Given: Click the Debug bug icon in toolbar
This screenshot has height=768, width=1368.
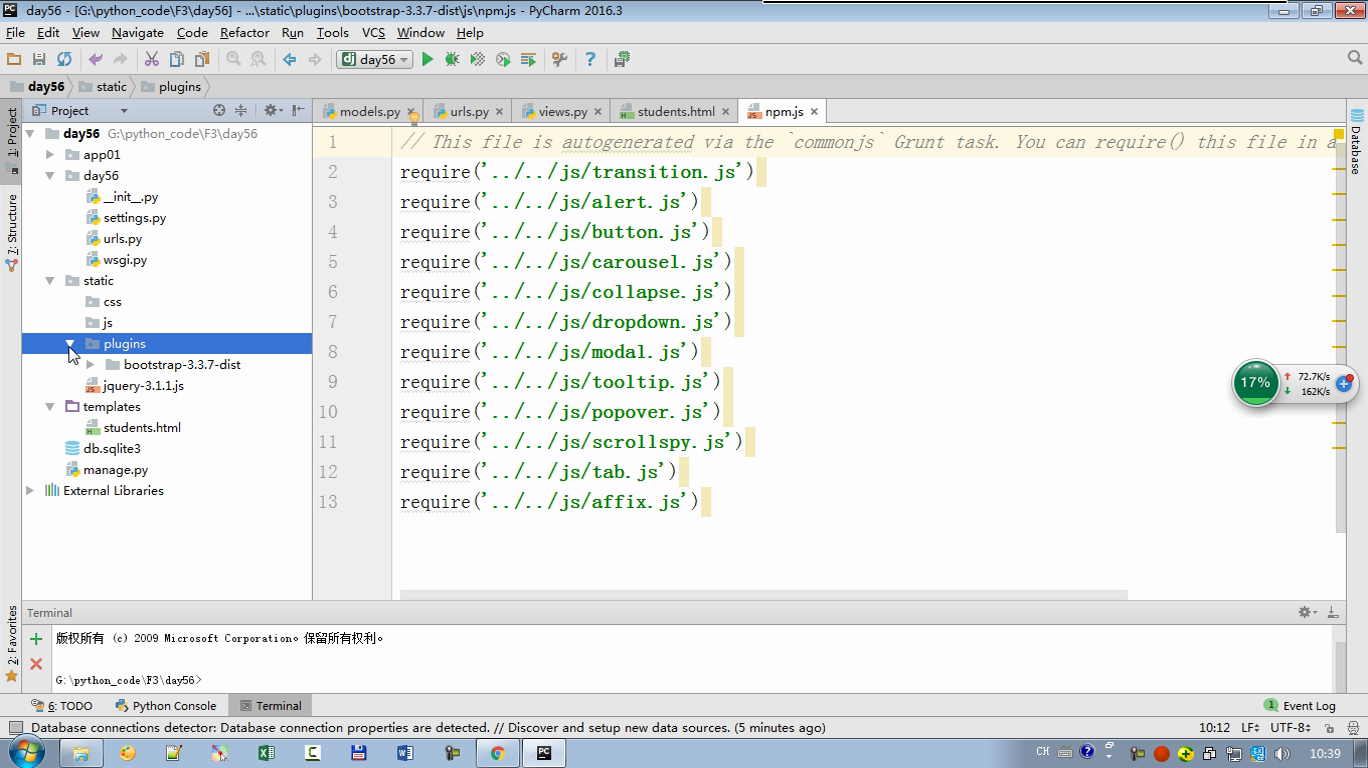Looking at the screenshot, I should click(452, 60).
